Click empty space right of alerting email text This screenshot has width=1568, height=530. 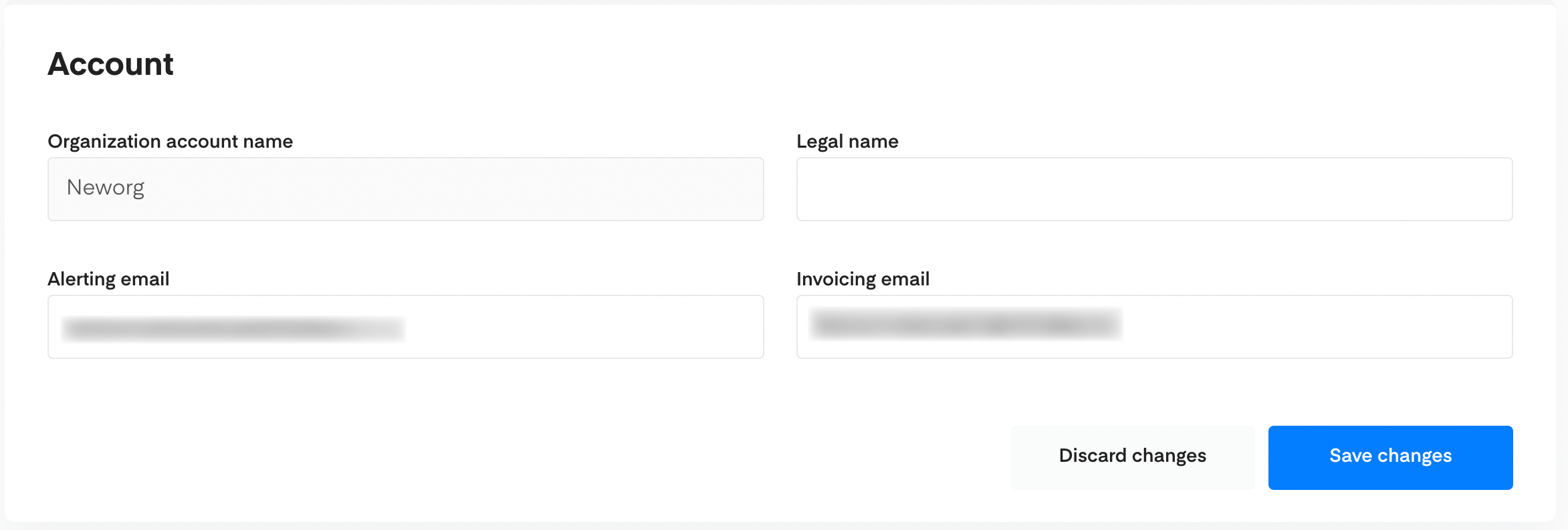coord(582,327)
